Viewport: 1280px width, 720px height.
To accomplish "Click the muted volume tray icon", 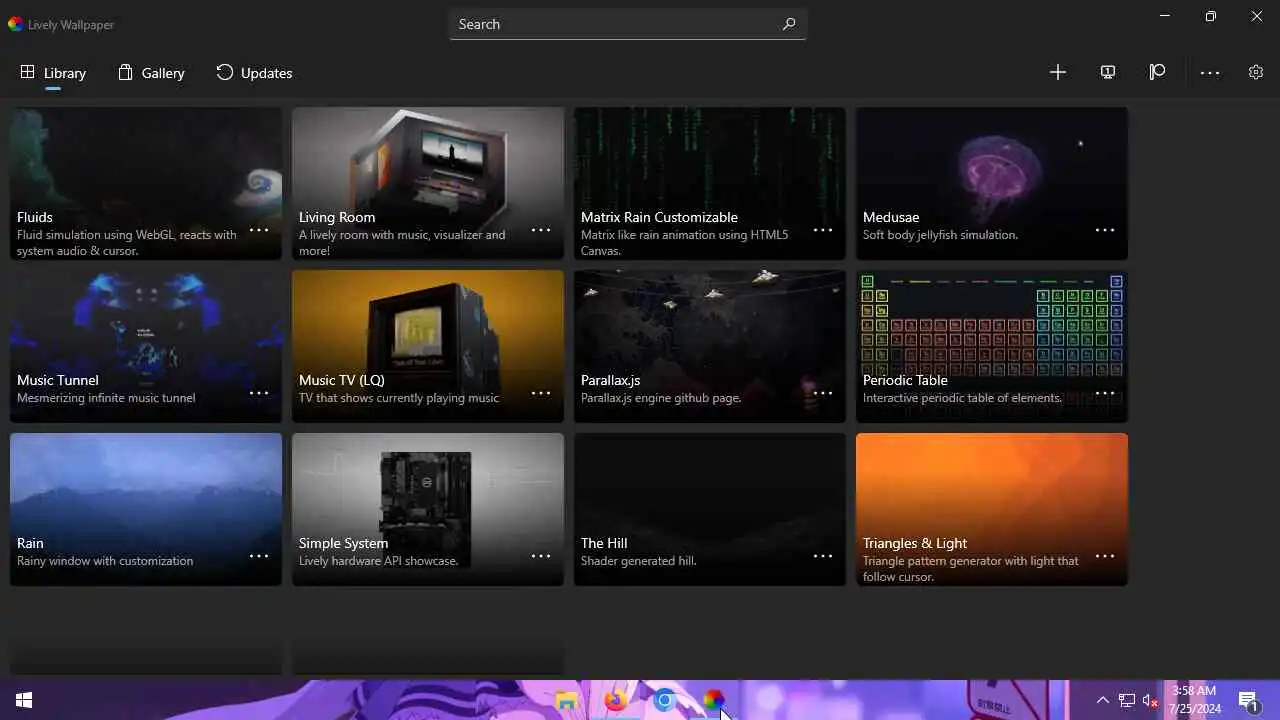I will click(1151, 700).
